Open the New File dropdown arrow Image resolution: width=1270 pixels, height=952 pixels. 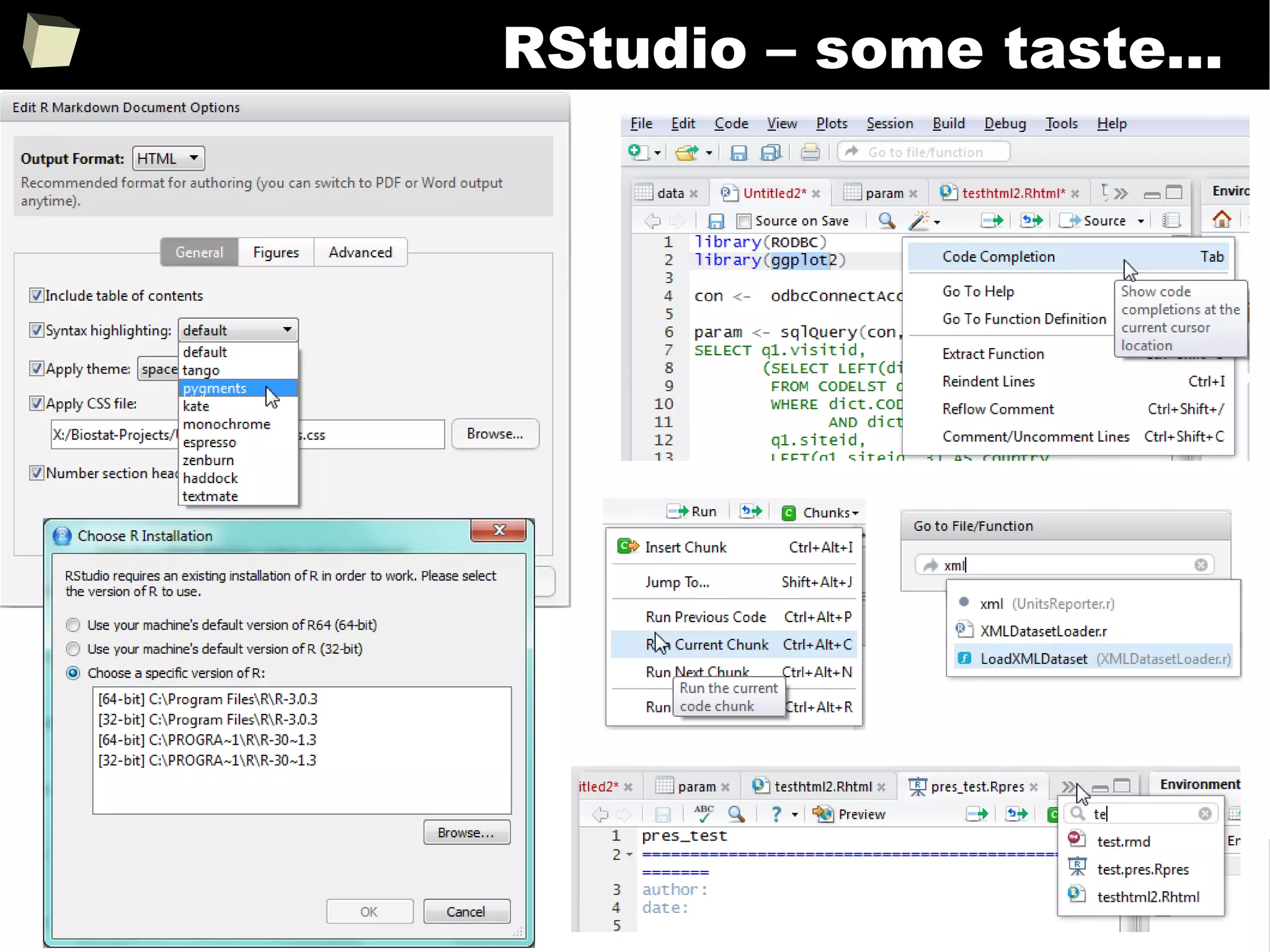tap(657, 153)
